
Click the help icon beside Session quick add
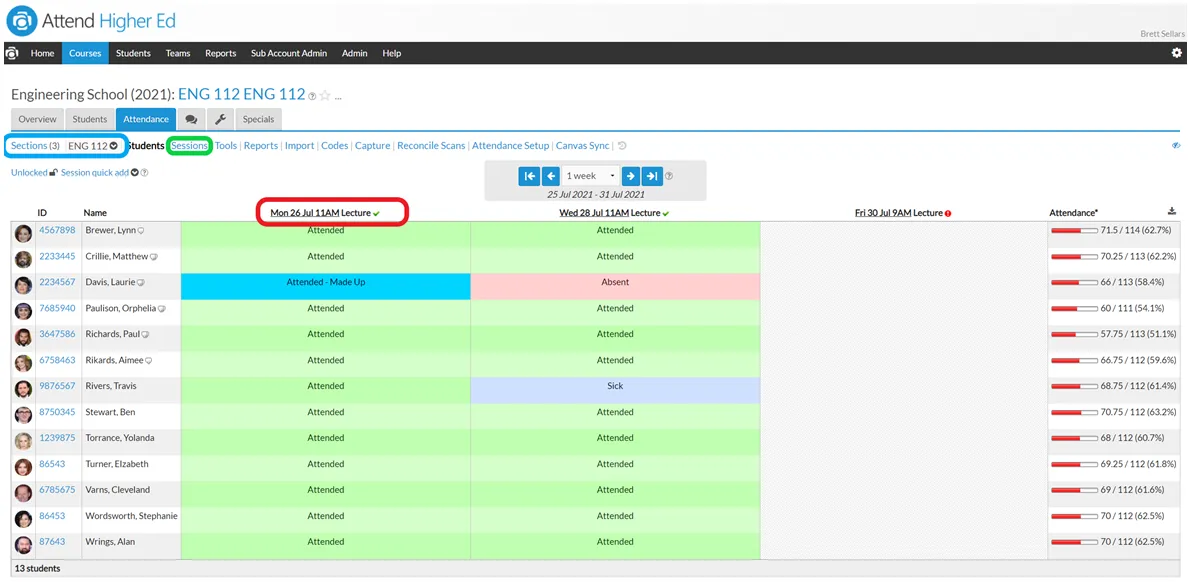[144, 173]
